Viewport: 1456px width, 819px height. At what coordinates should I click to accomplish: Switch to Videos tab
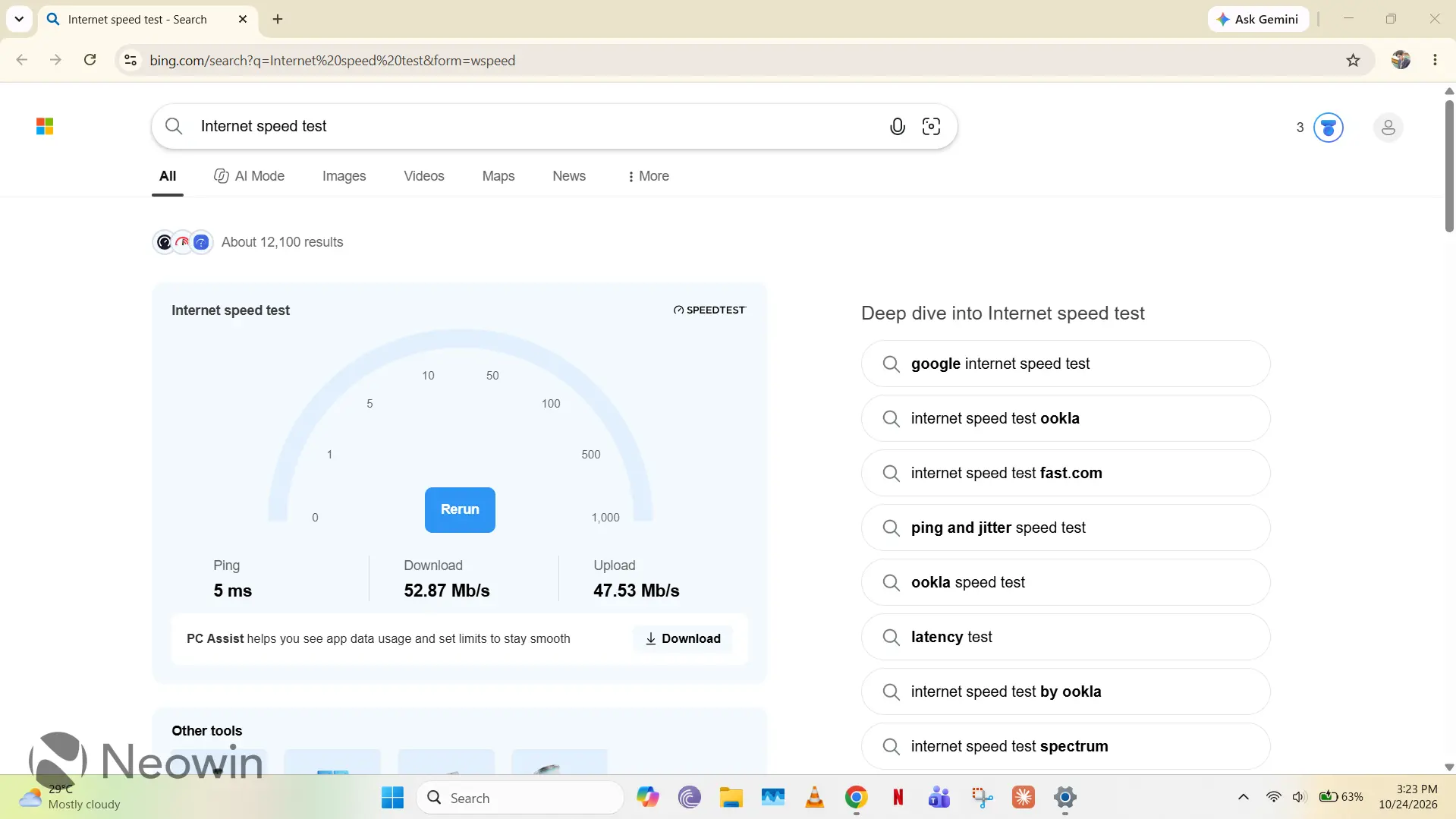coord(423,176)
